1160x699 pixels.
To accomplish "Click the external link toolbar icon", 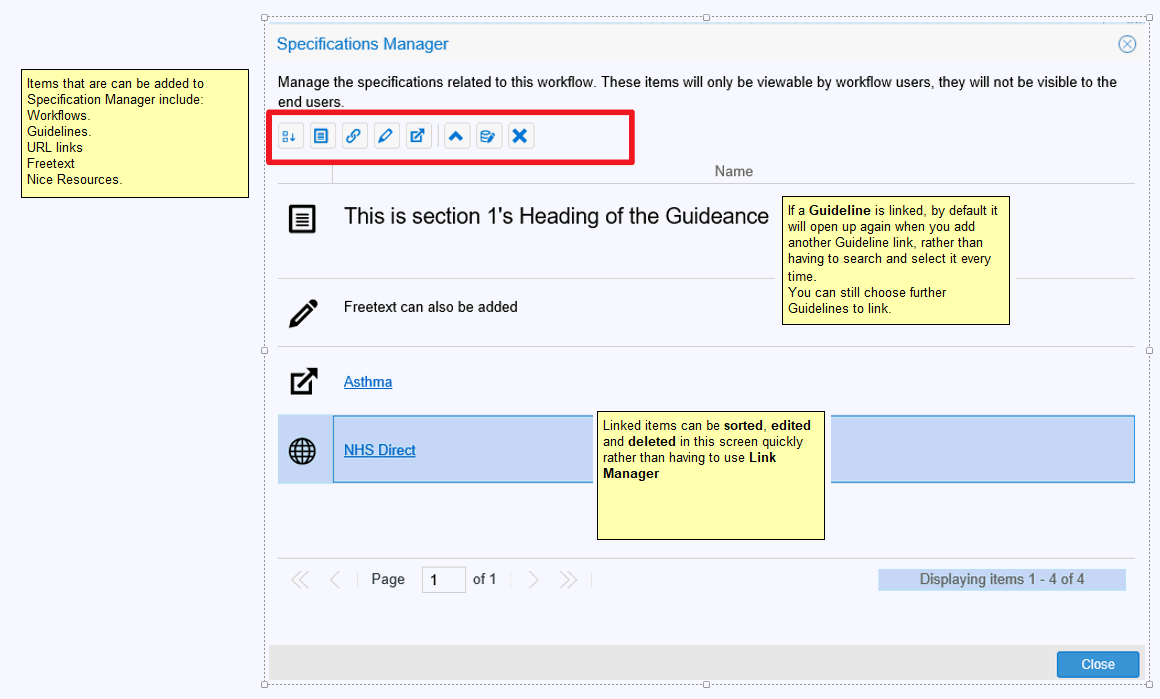I will pyautogui.click(x=418, y=136).
